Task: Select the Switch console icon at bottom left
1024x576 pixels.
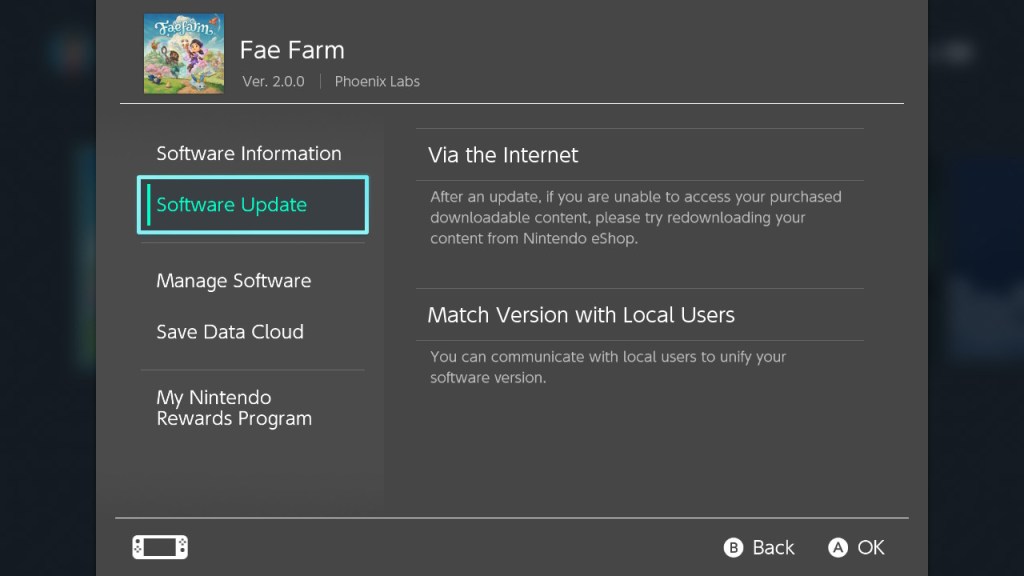Action: pos(160,547)
